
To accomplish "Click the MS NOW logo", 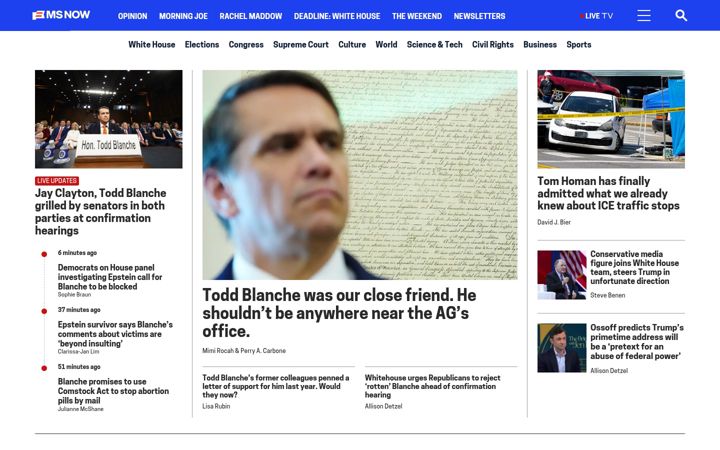I will pyautogui.click(x=61, y=15).
